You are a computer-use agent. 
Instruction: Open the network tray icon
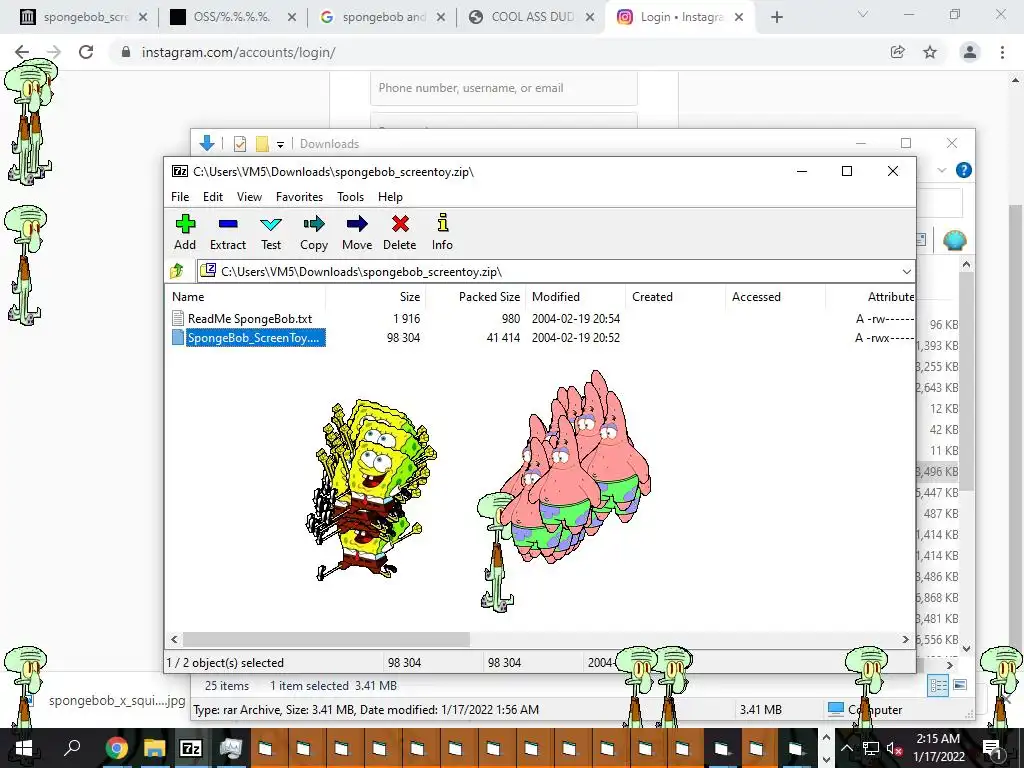click(x=871, y=748)
